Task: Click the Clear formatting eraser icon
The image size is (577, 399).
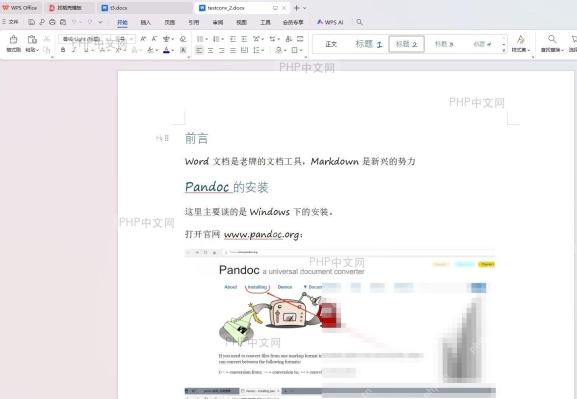Action: click(183, 39)
